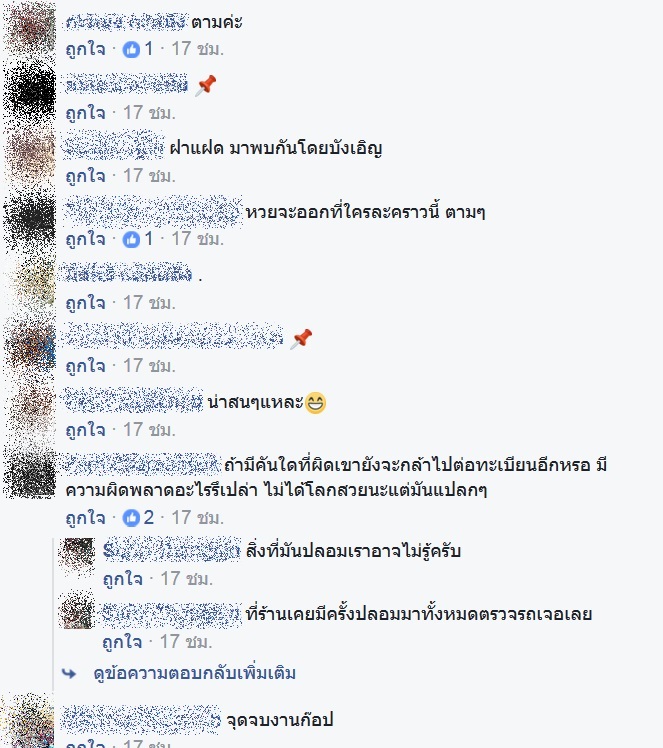Image resolution: width=663 pixels, height=748 pixels.
Task: Click the second red pushpin emoji comment
Action: (301, 339)
